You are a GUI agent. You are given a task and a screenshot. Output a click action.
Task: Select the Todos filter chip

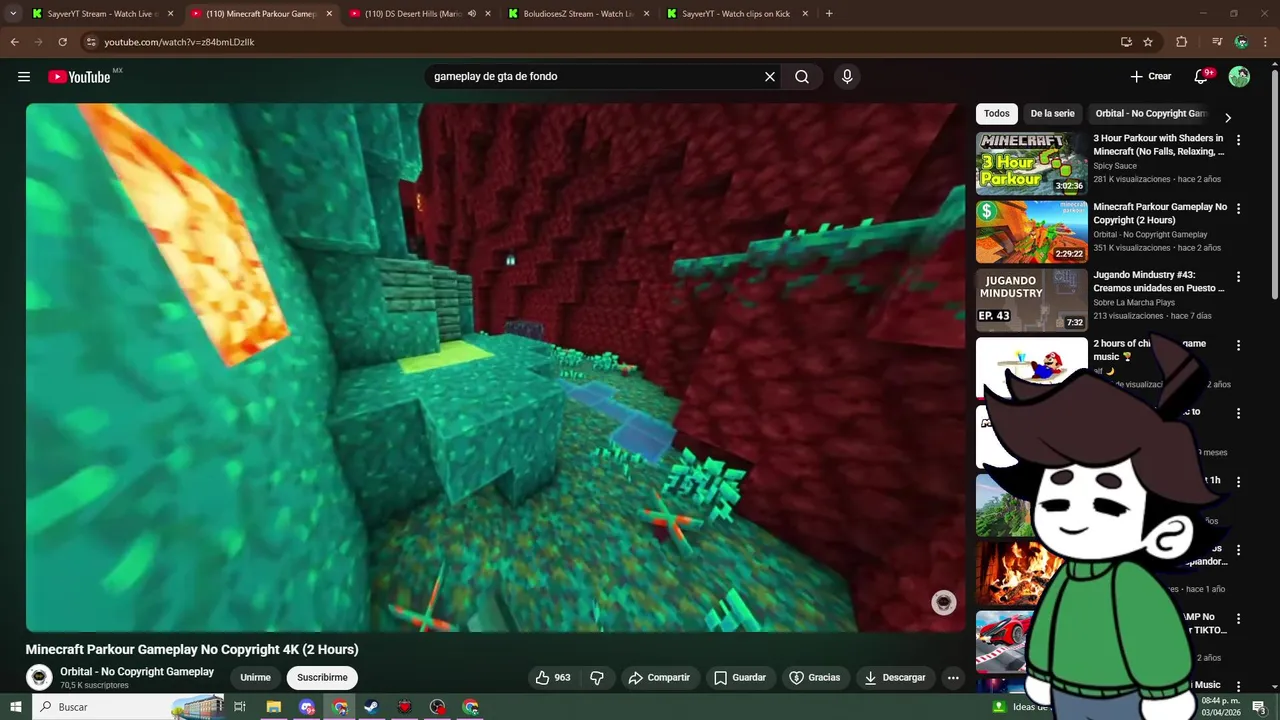(997, 114)
